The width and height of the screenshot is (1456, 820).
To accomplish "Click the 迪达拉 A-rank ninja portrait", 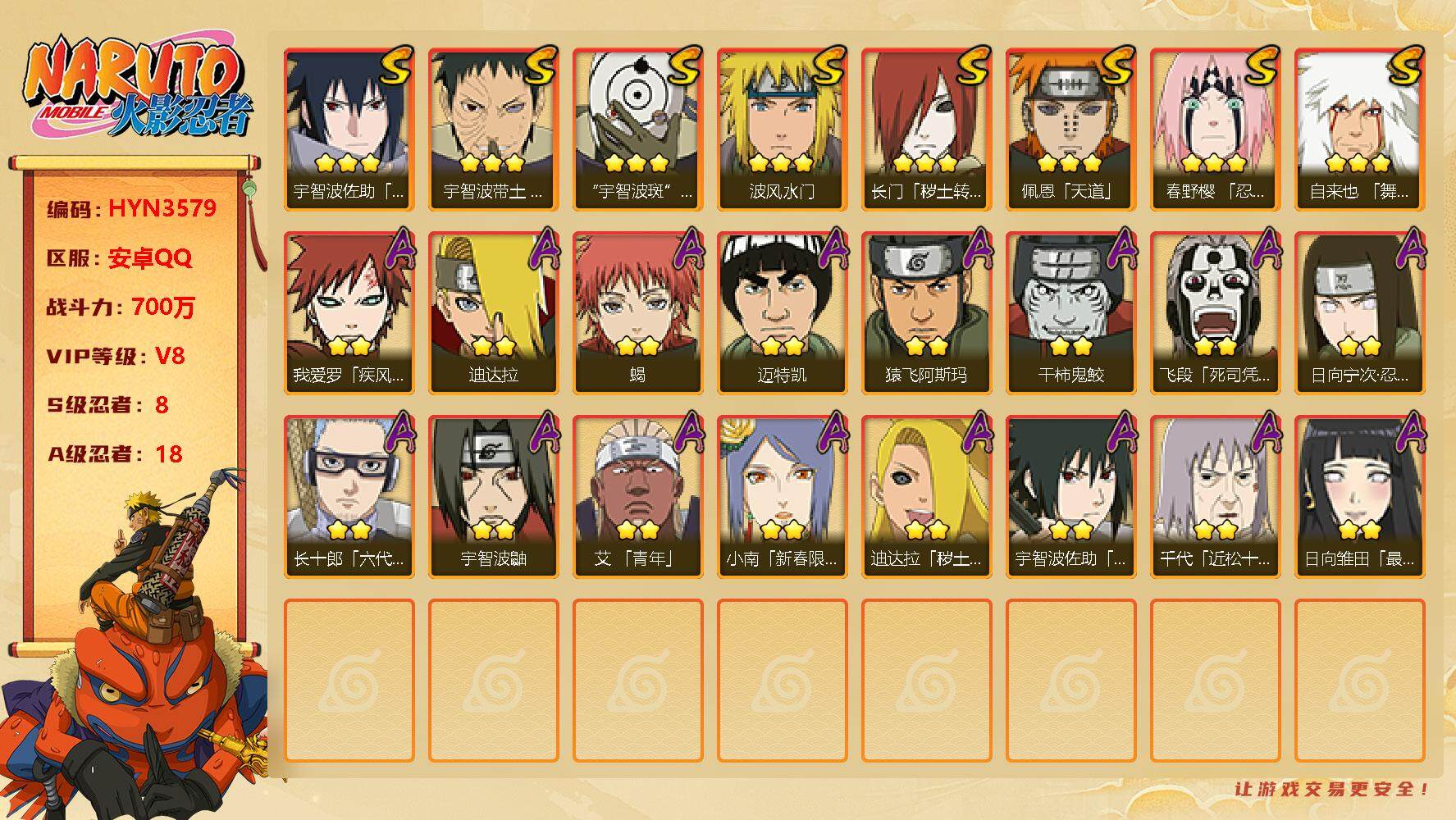I will [493, 312].
